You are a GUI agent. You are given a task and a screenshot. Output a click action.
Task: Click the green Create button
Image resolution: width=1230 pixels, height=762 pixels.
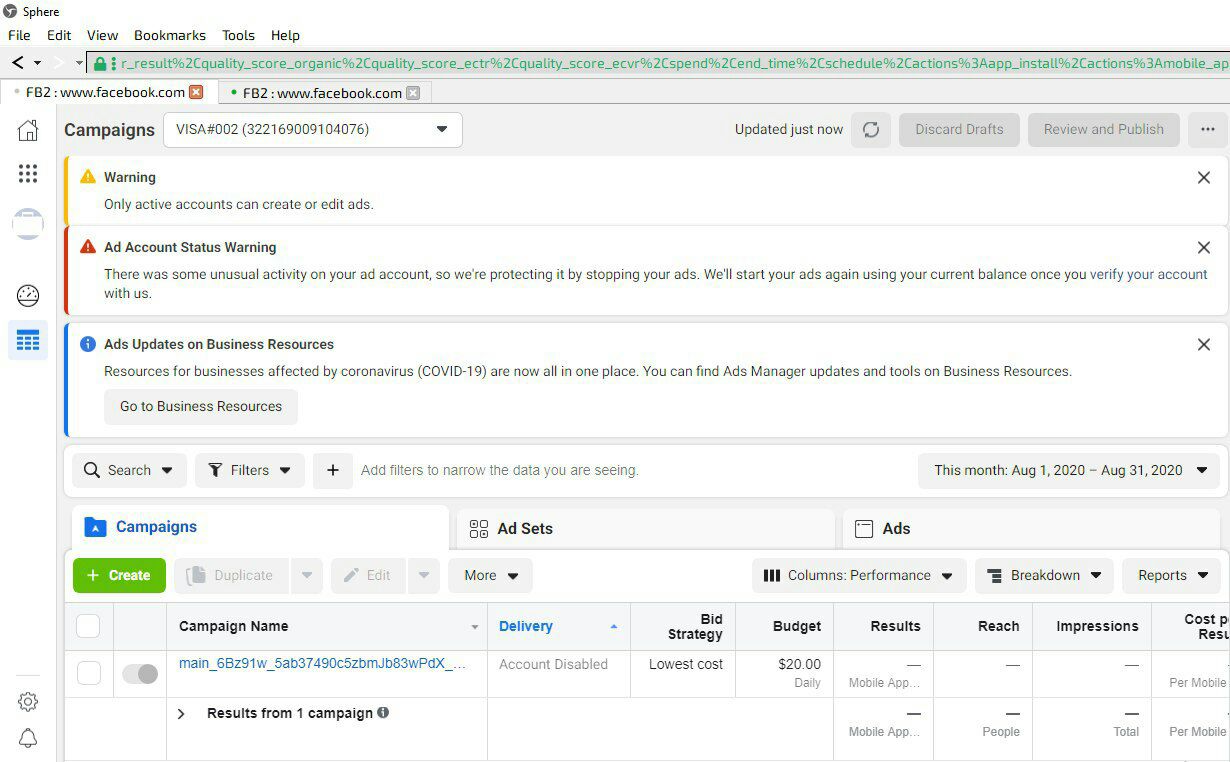[119, 575]
